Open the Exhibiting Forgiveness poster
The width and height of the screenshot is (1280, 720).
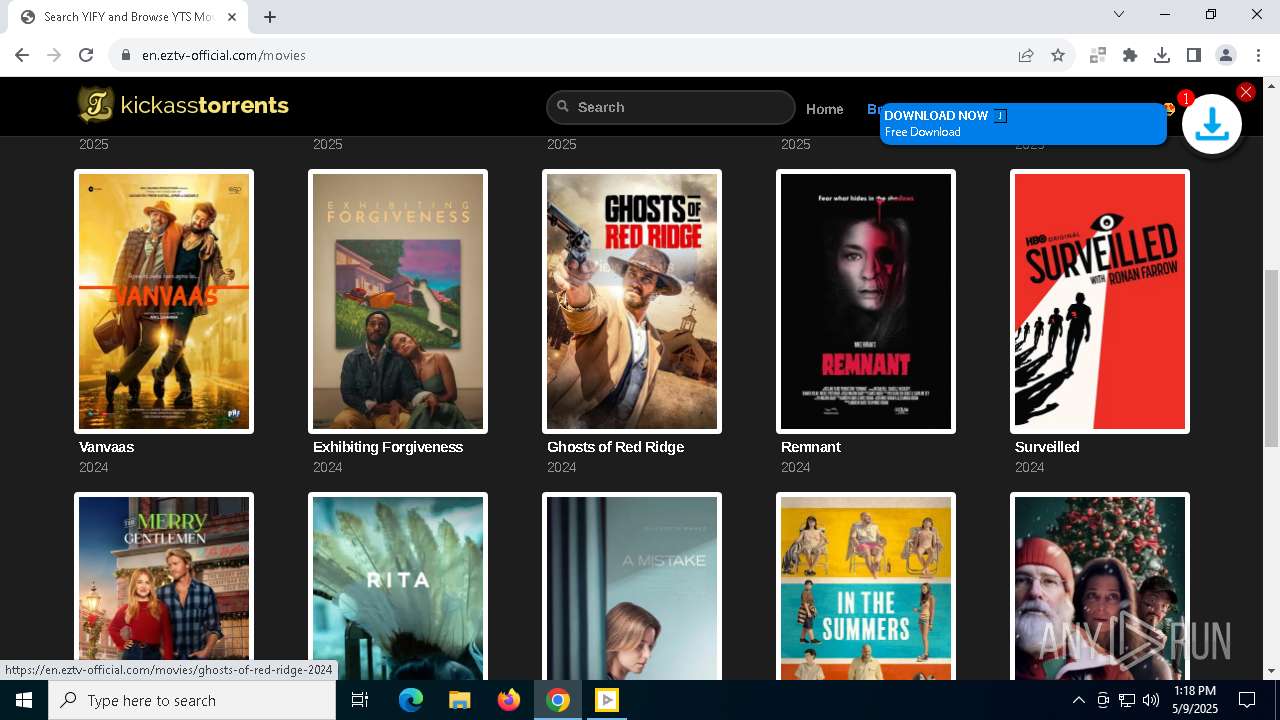pyautogui.click(x=398, y=301)
